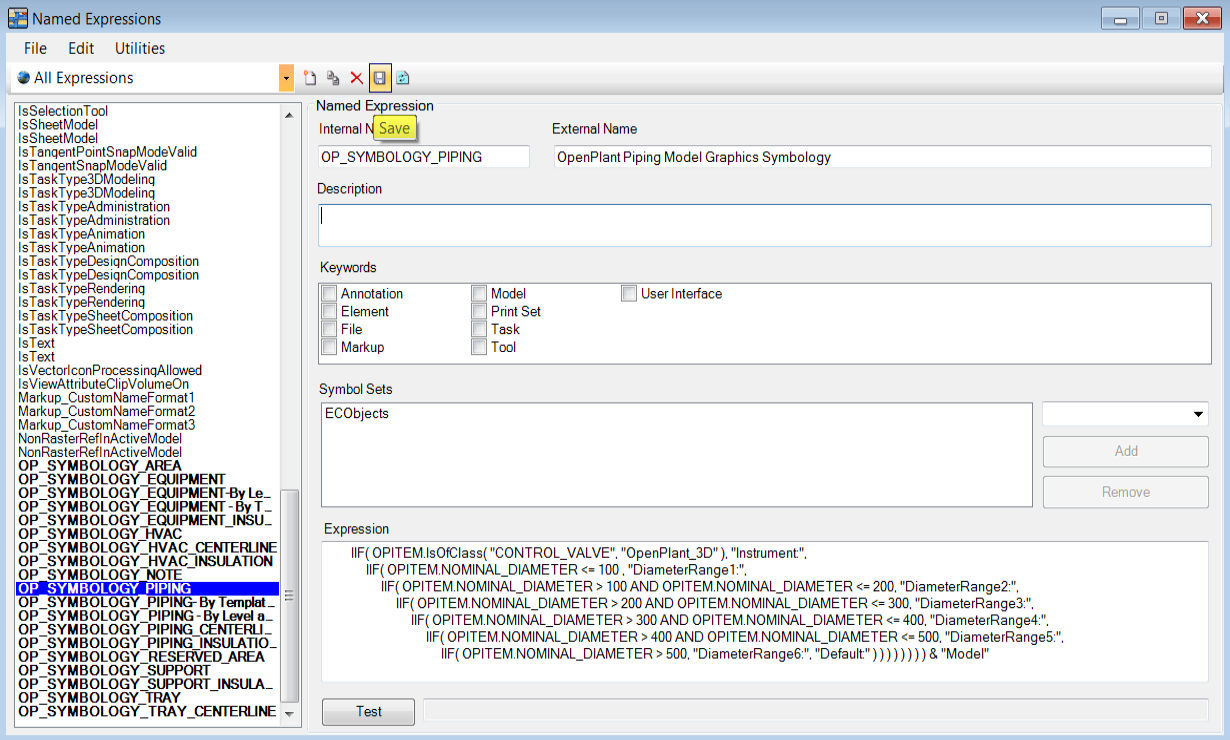Select ECObjects in the Symbol Sets list
This screenshot has width=1230, height=740.
[x=355, y=412]
